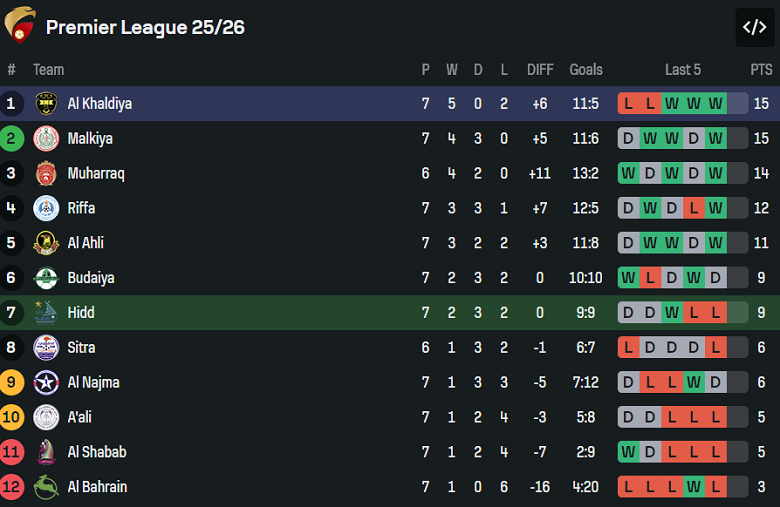
Task: Click Al Shabab's green W form badge
Action: [x=629, y=452]
